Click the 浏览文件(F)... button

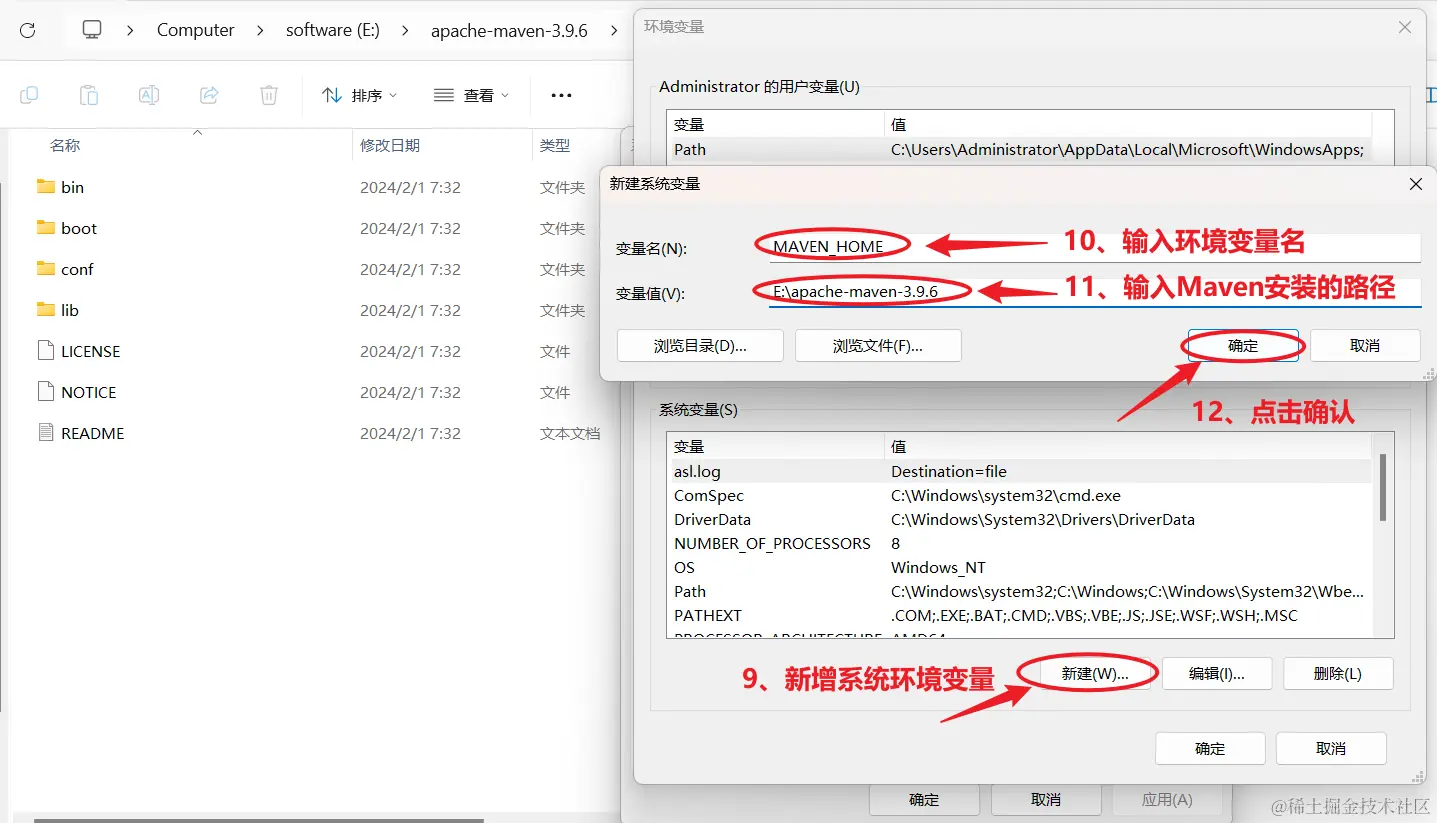(x=878, y=346)
